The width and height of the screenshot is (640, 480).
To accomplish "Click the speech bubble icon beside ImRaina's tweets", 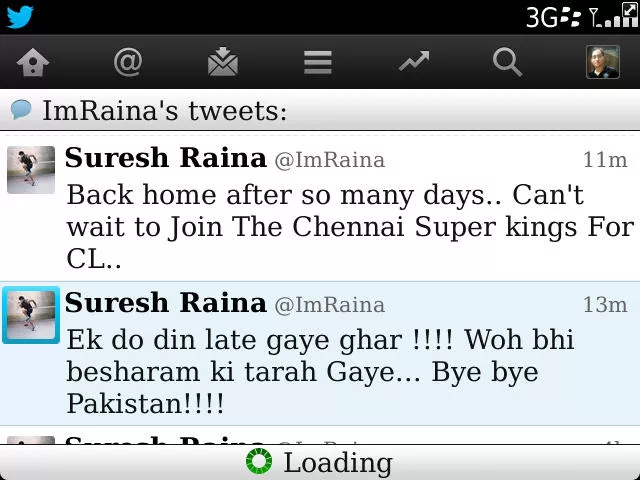I will [x=21, y=109].
